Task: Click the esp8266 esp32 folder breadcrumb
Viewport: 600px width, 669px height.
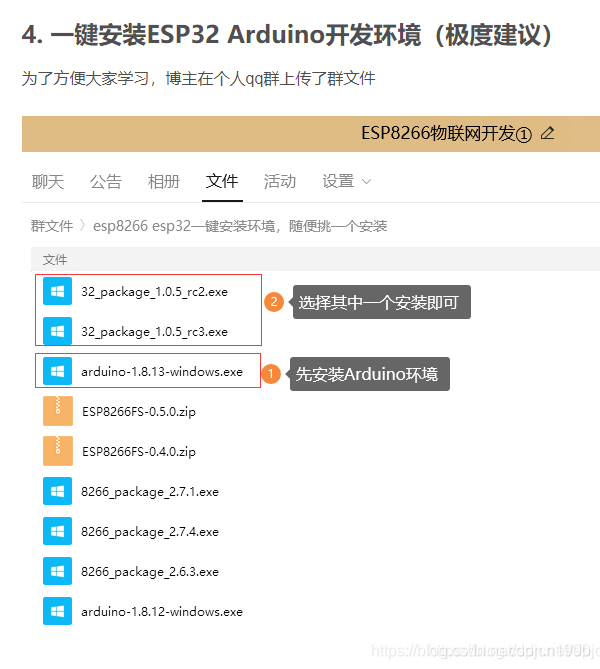Action: tap(240, 226)
